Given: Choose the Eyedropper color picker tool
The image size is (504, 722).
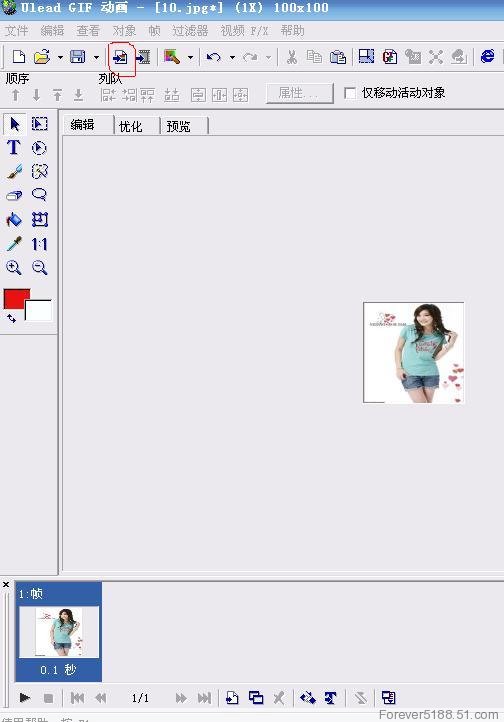Looking at the screenshot, I should point(14,244).
